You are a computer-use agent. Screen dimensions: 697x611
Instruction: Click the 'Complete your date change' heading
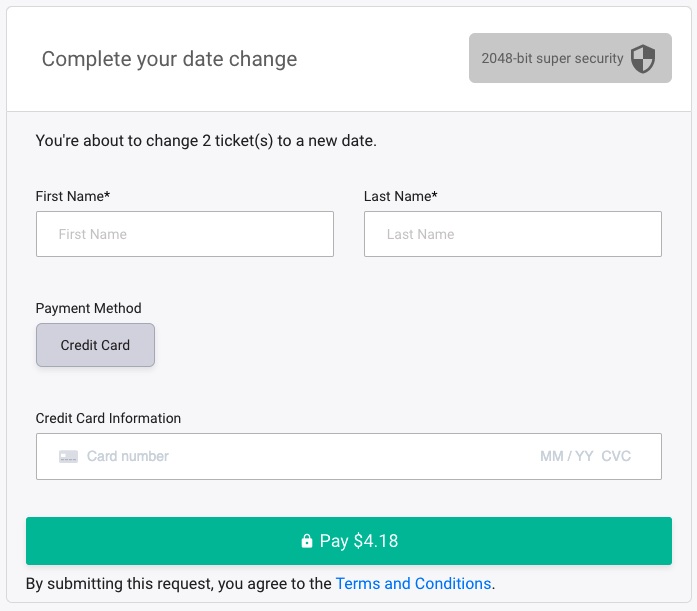point(169,59)
